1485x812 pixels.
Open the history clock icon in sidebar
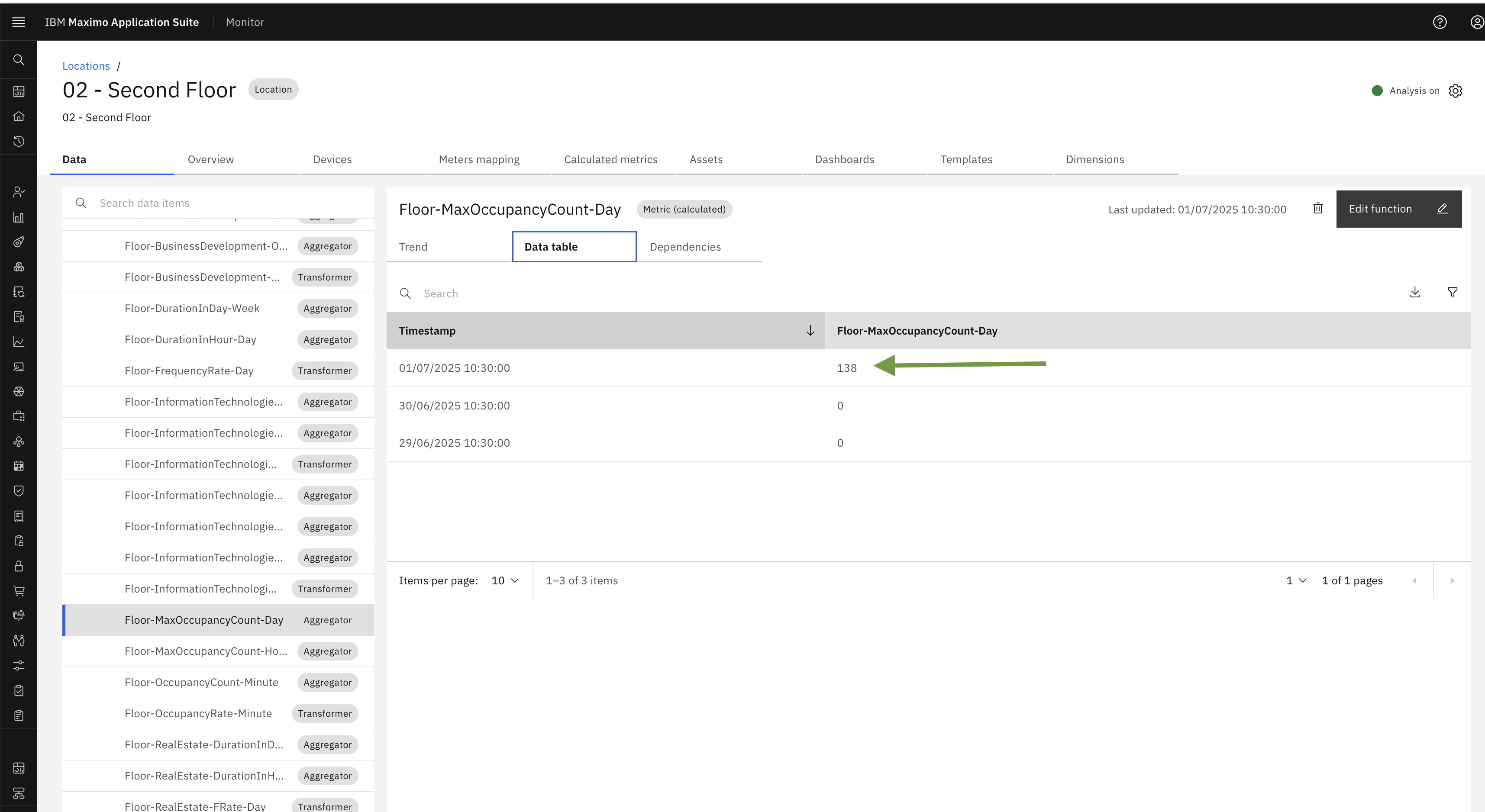(19, 141)
